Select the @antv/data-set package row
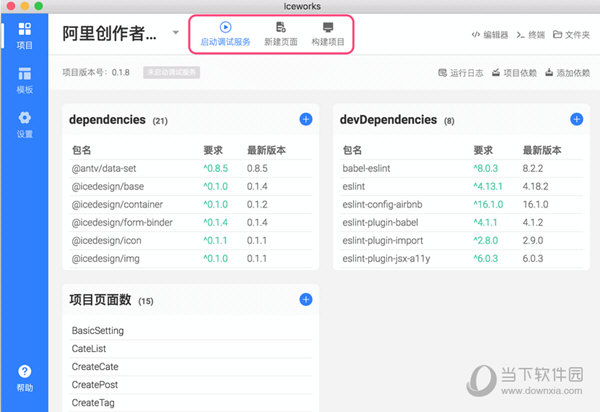This screenshot has width=600, height=412. (191, 168)
